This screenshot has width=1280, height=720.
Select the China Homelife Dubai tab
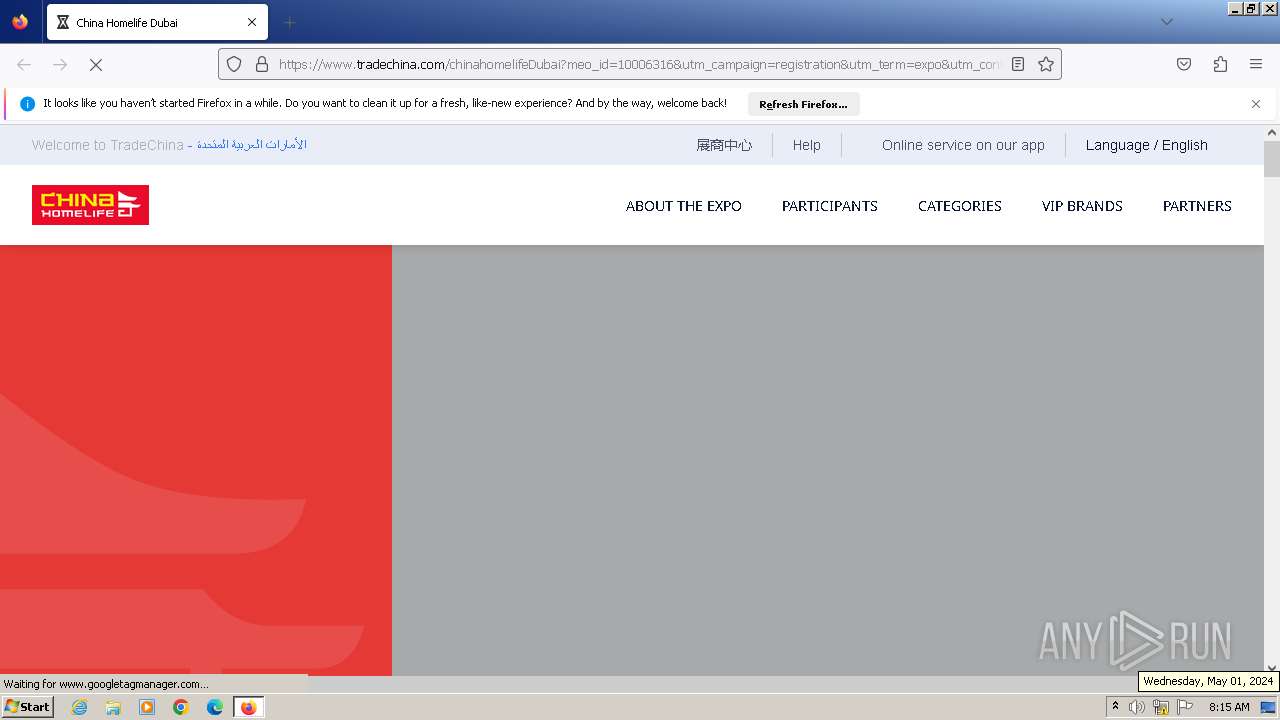coord(157,22)
